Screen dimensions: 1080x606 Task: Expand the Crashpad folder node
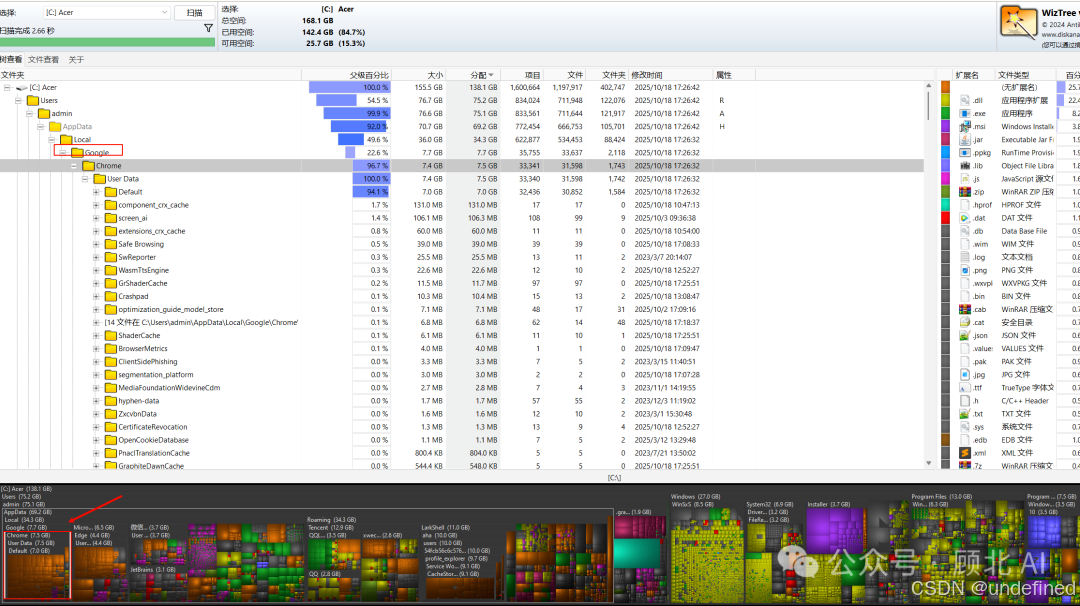(x=96, y=297)
